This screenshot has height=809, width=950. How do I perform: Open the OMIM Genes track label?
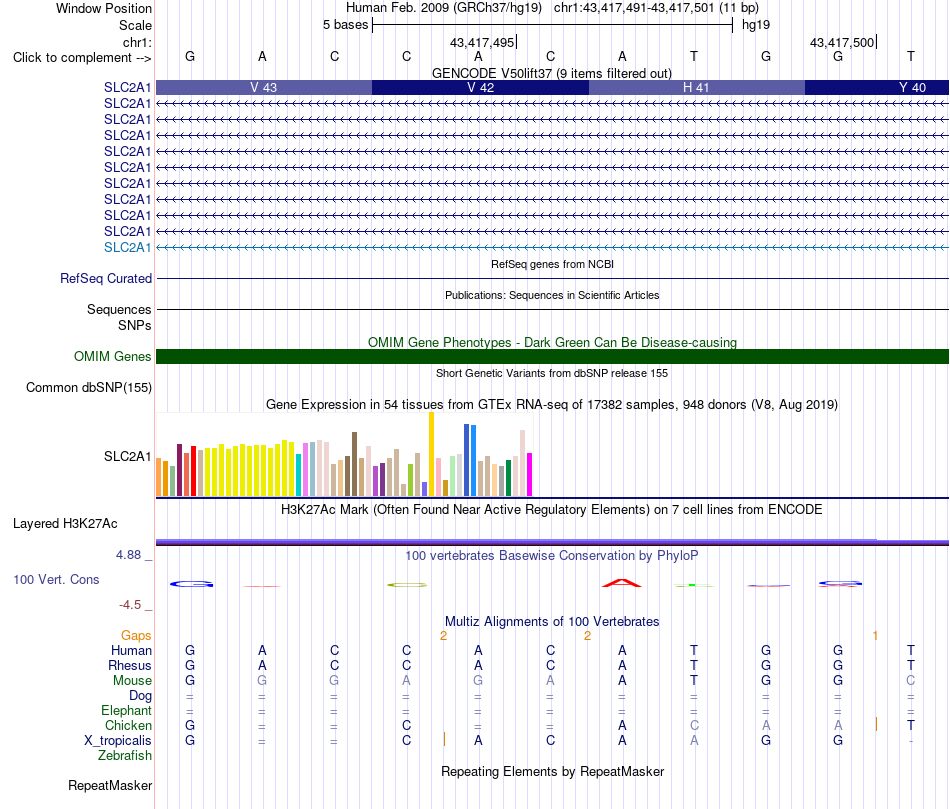[x=112, y=356]
